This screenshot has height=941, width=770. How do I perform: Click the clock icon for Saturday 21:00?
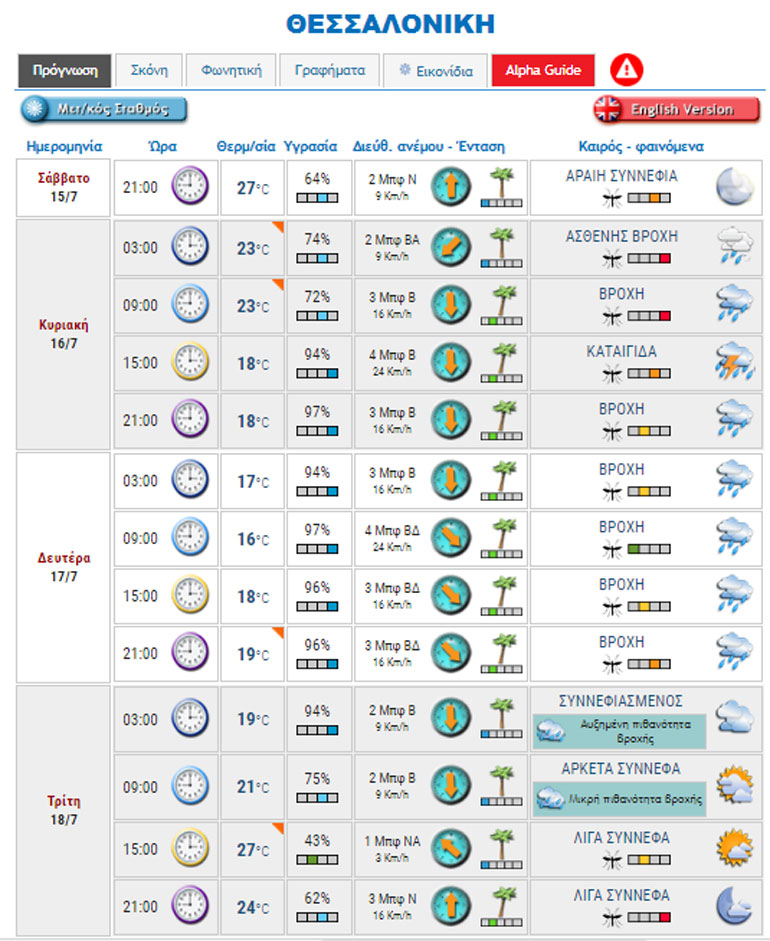tap(189, 187)
